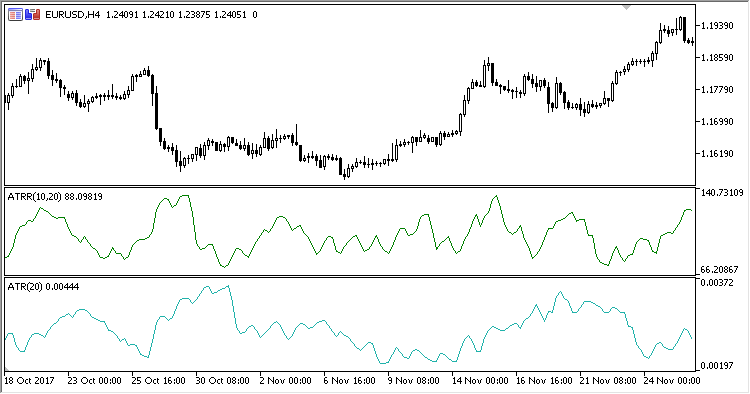
Task: Click the 25 Oct 16:00 time label
Action: [x=158, y=381]
